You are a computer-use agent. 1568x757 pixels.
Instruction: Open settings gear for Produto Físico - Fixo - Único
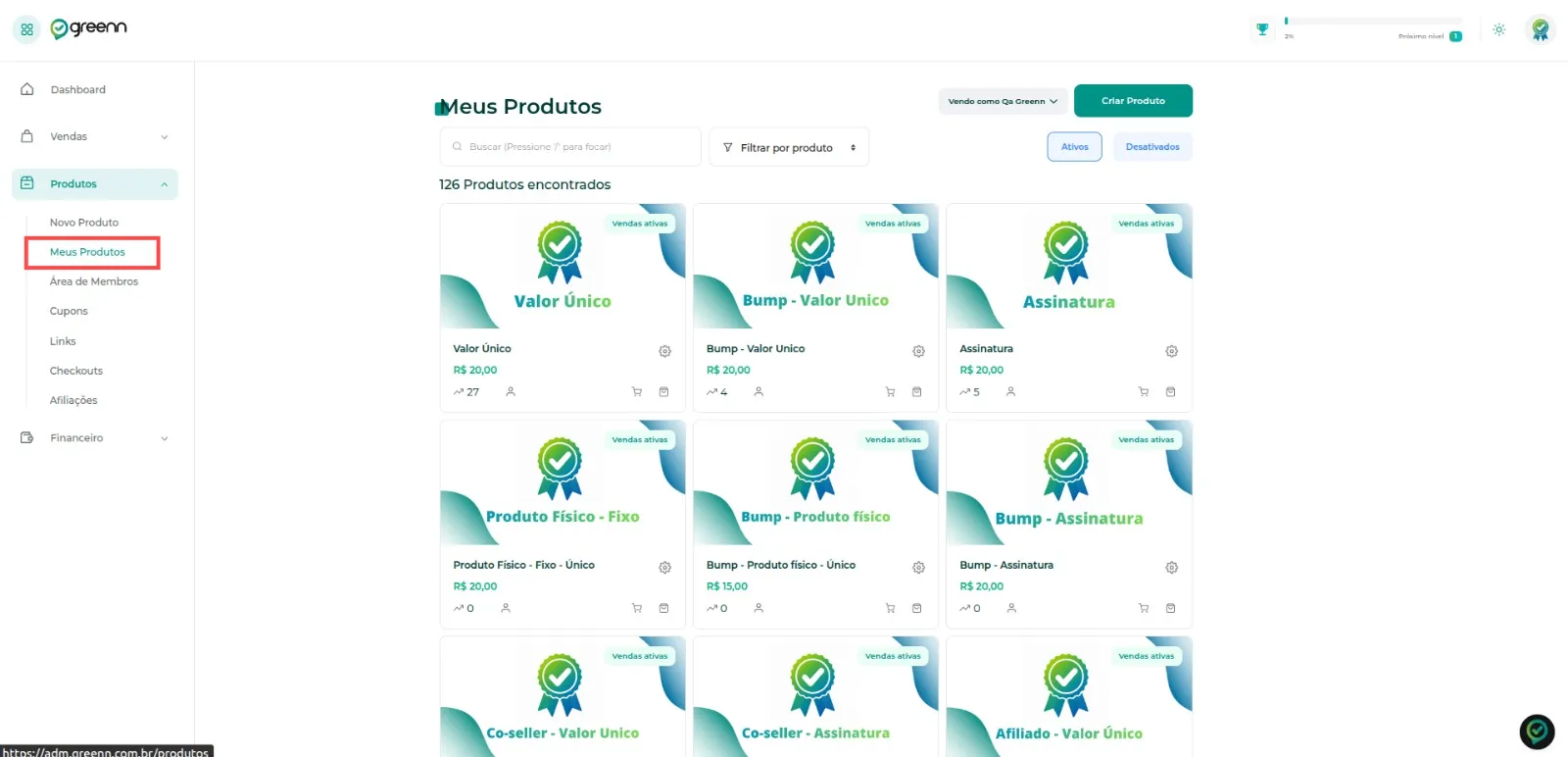point(664,568)
